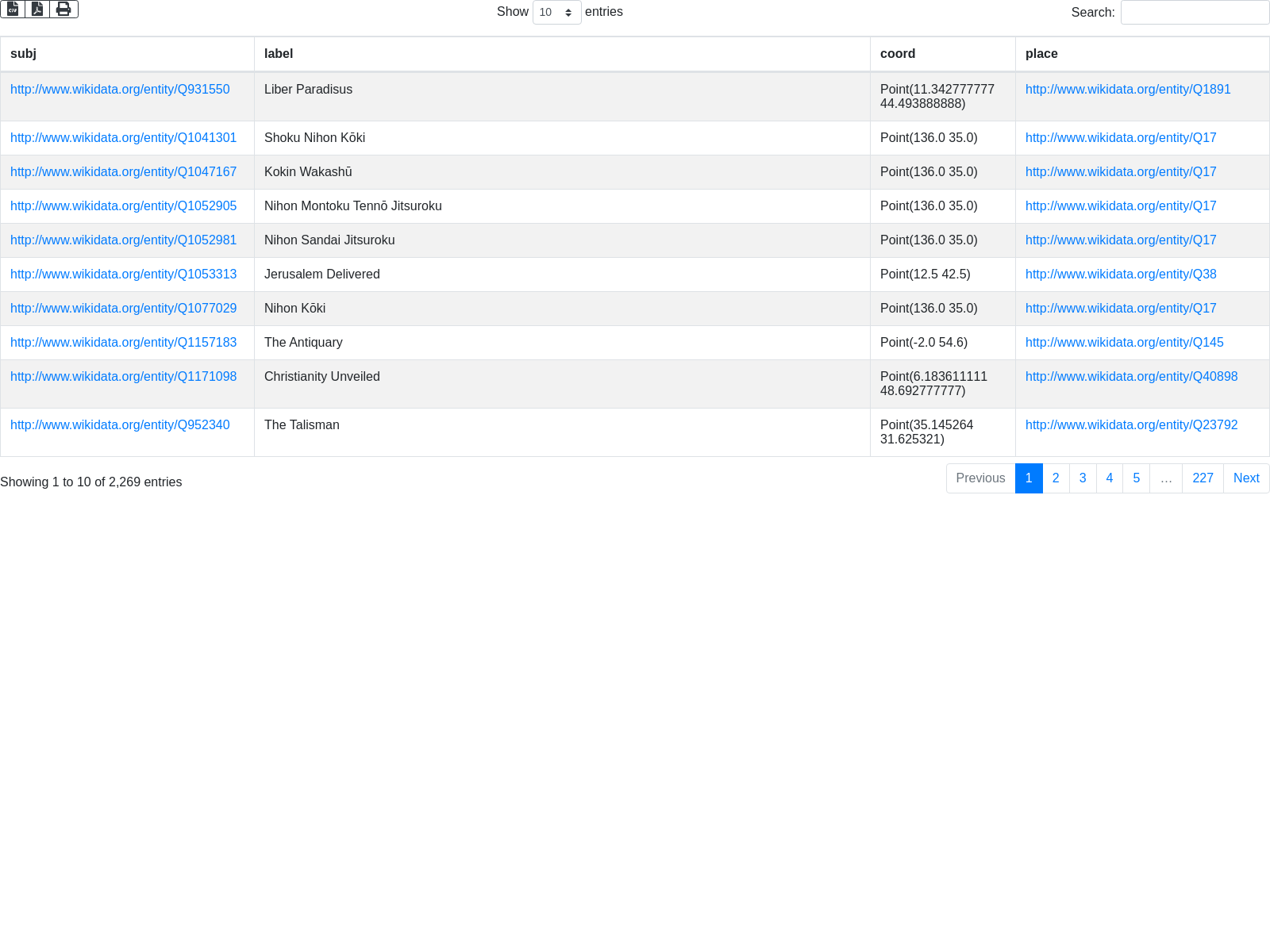Screen dimensions: 1270x952
Task: Open Wikidata entity Q1157183 link
Action: [x=123, y=343]
